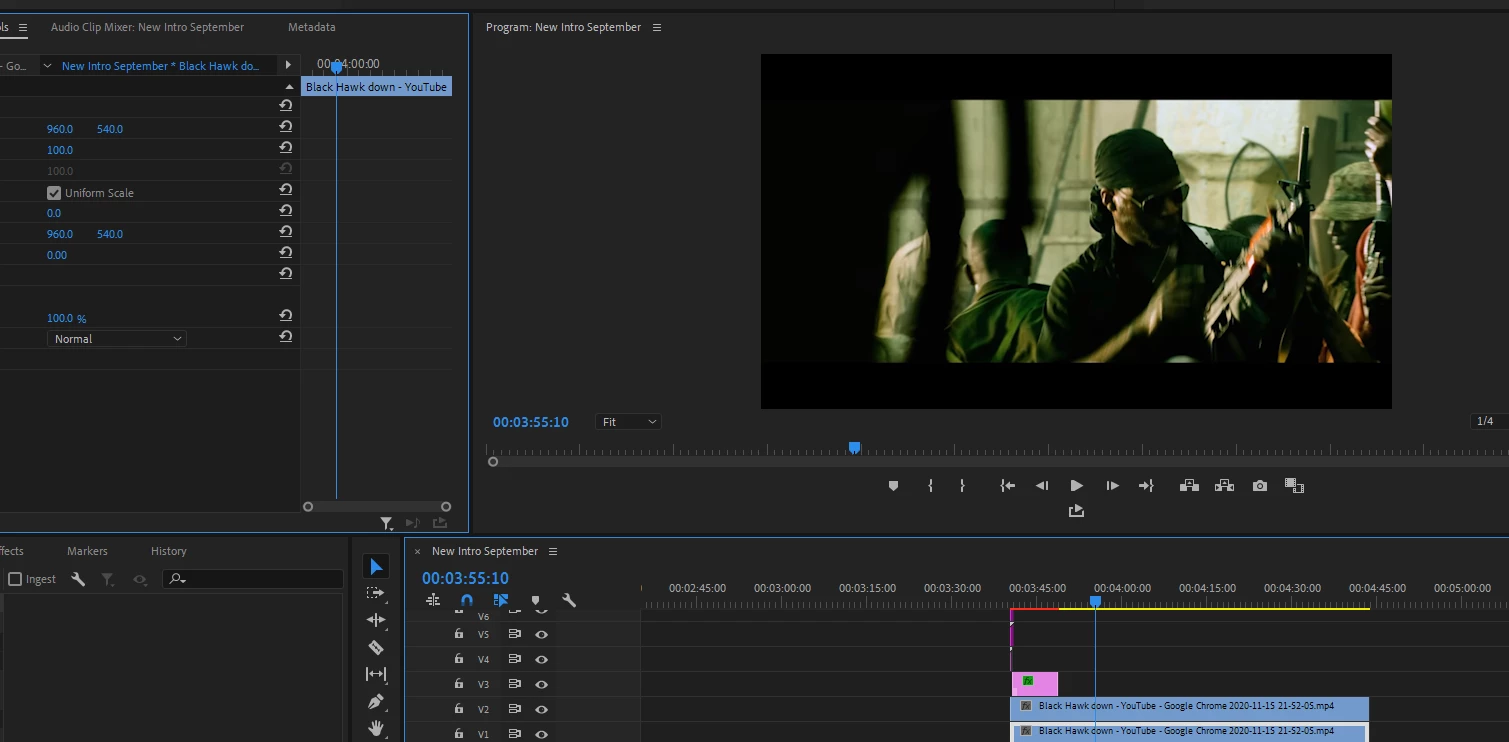Viewport: 1509px width, 742px height.
Task: Lock track V5
Action: click(x=459, y=634)
